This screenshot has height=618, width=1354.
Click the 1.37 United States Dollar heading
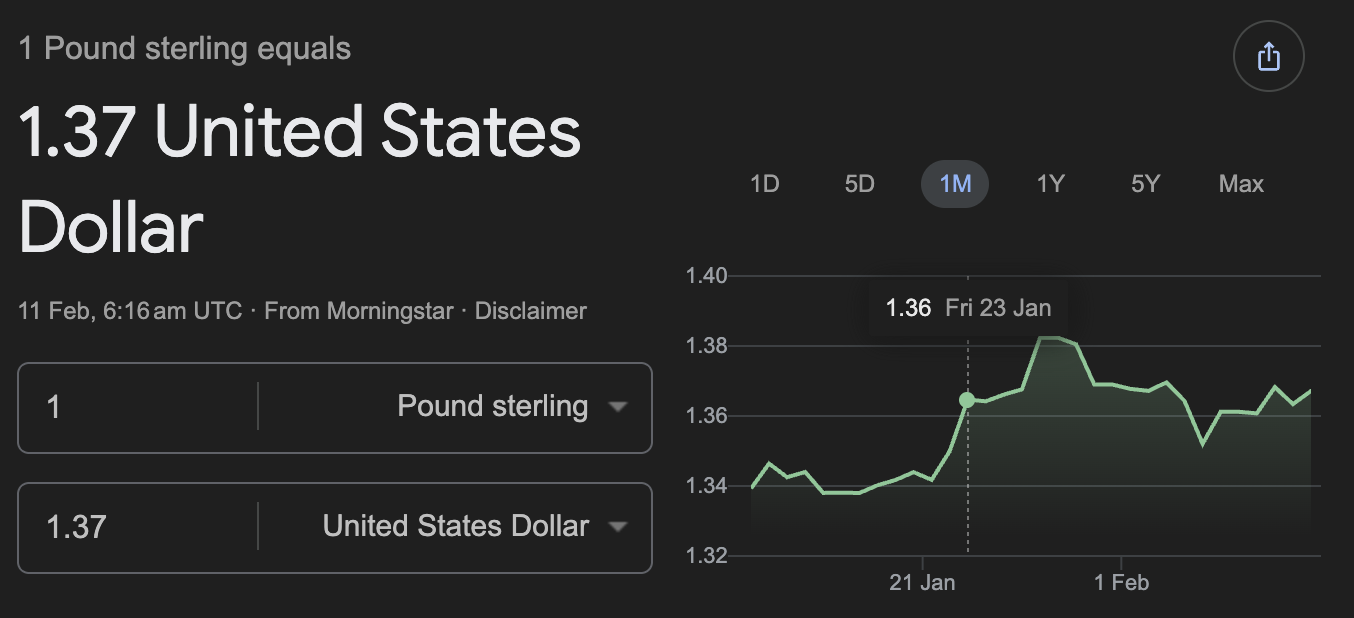(x=300, y=180)
